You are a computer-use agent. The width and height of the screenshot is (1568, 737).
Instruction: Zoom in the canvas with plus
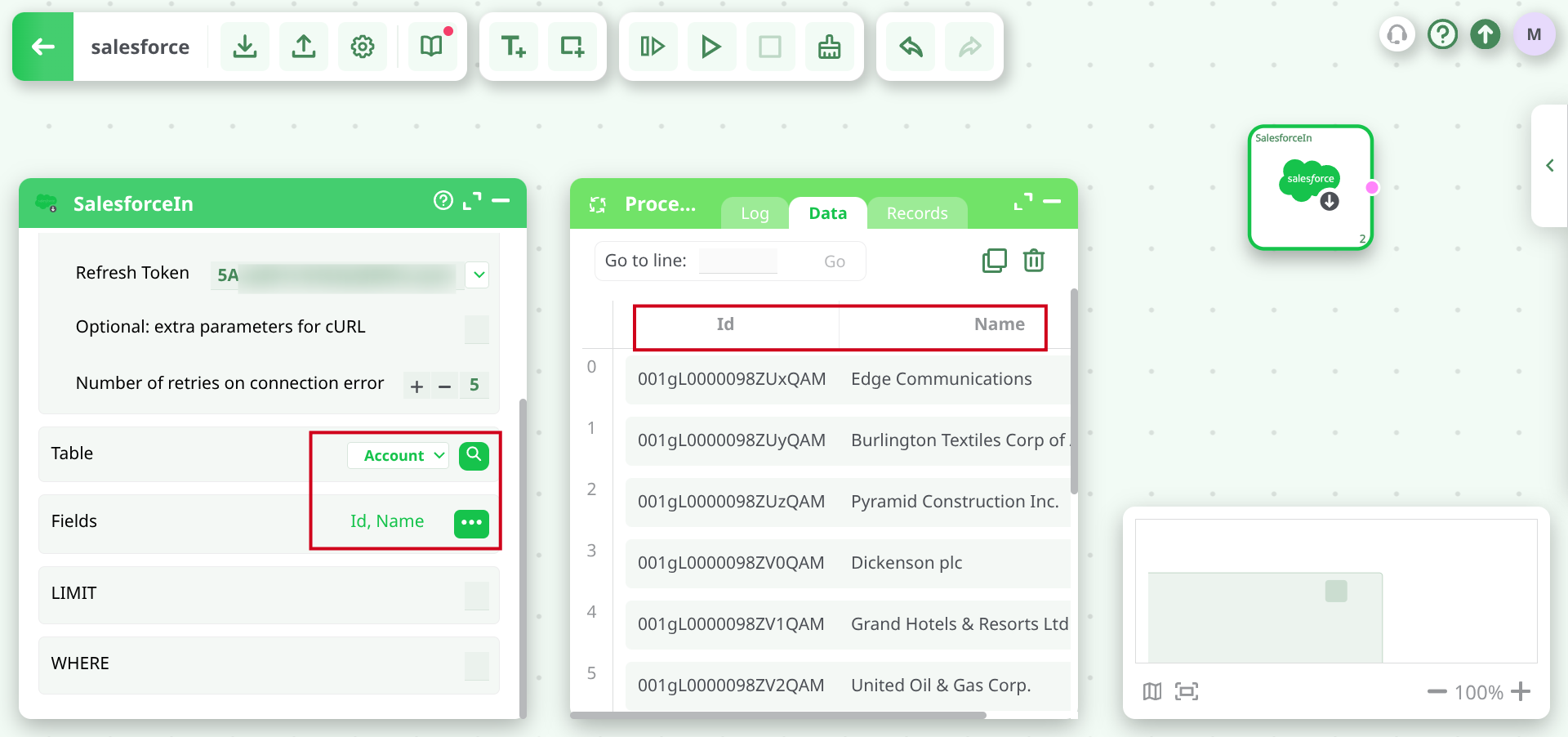[1521, 692]
